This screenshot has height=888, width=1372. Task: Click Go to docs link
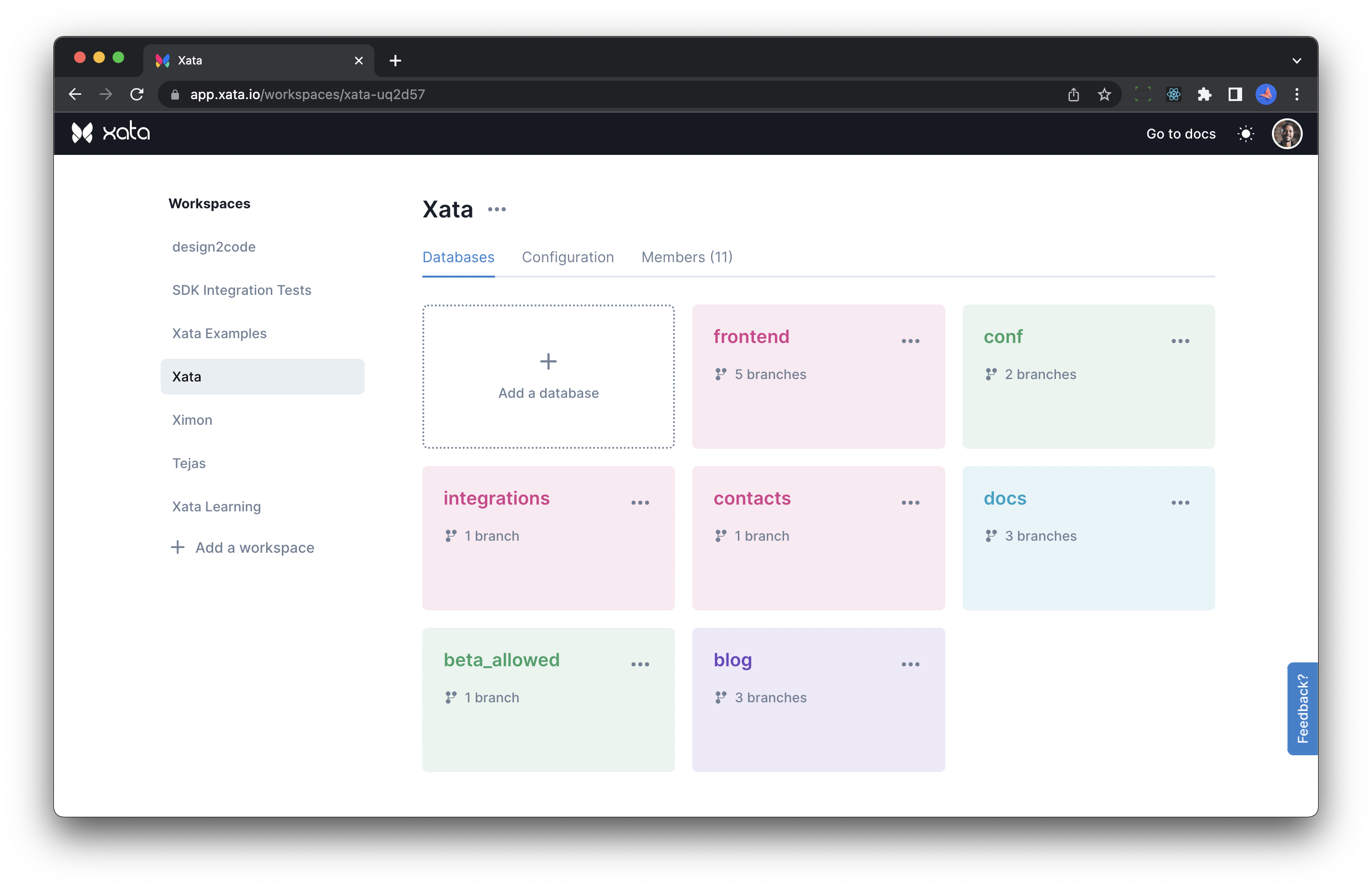[1180, 134]
